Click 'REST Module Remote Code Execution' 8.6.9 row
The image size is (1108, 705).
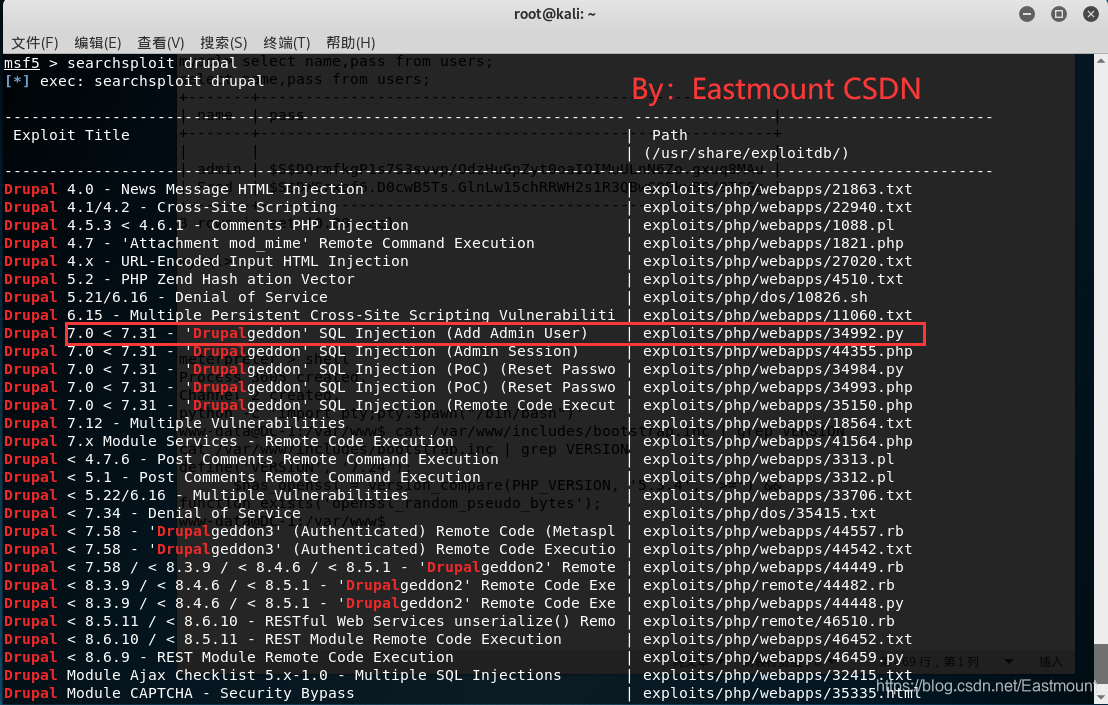point(229,658)
